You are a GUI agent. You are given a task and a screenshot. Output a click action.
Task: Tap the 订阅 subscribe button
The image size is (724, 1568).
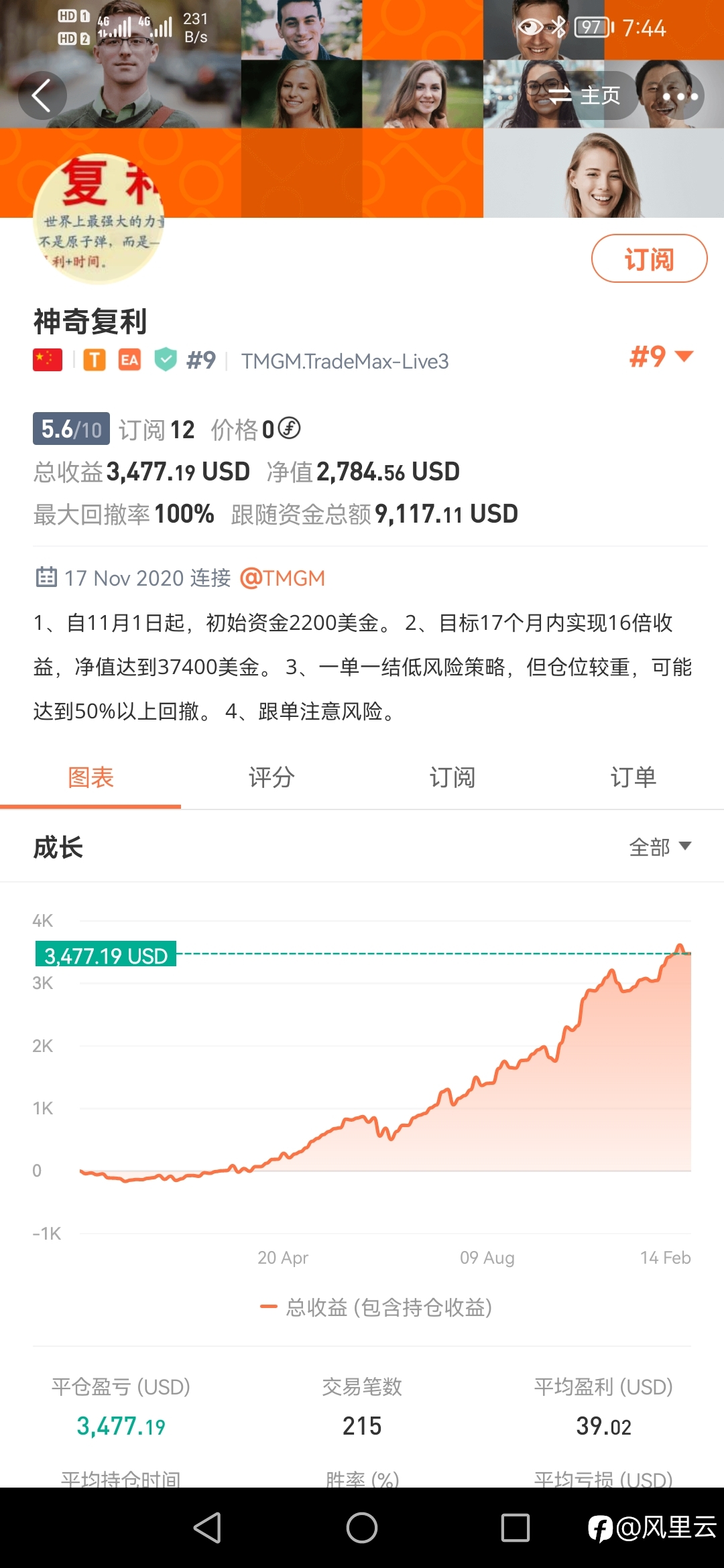649,259
